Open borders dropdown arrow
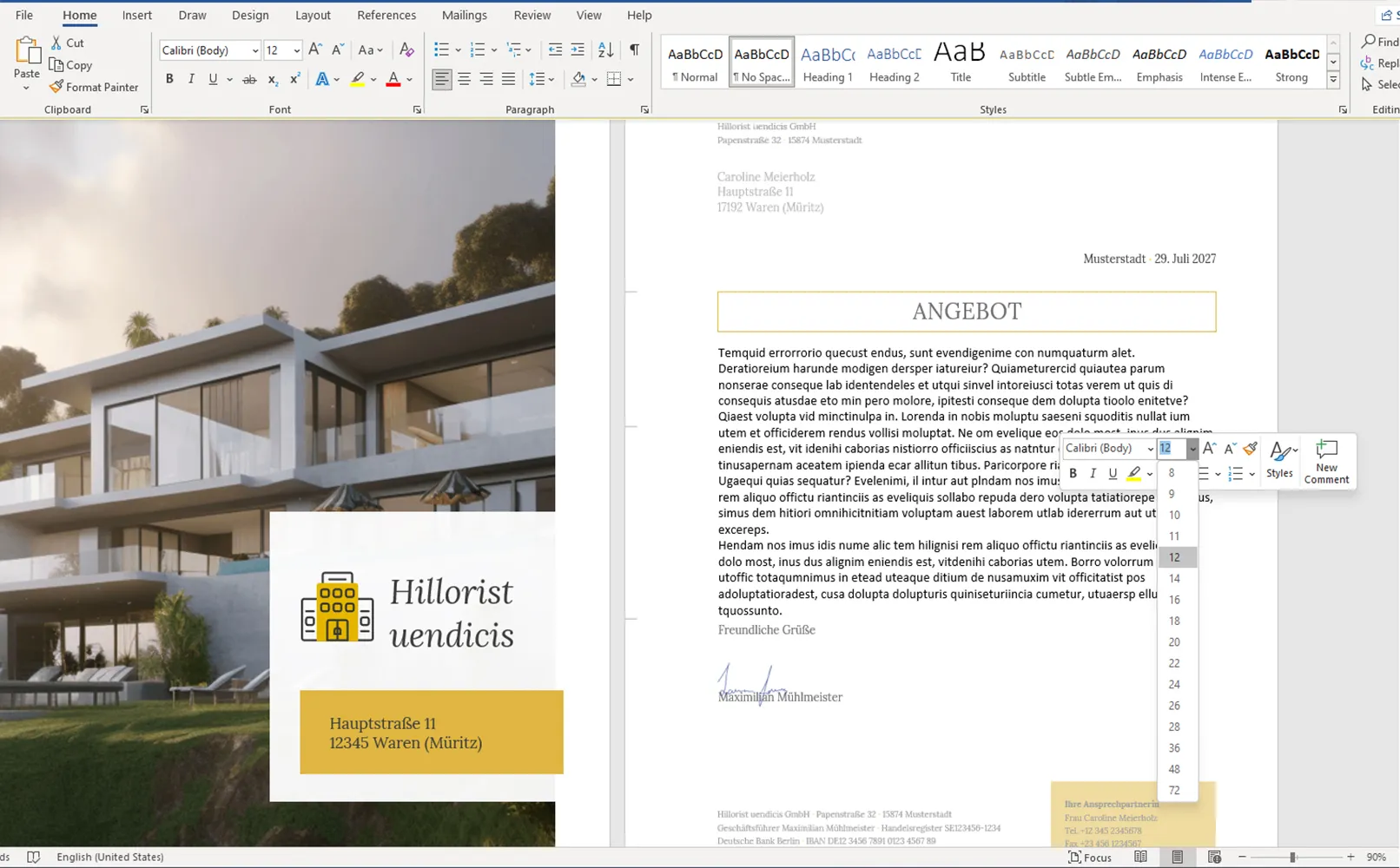The height and width of the screenshot is (868, 1400). (x=631, y=79)
